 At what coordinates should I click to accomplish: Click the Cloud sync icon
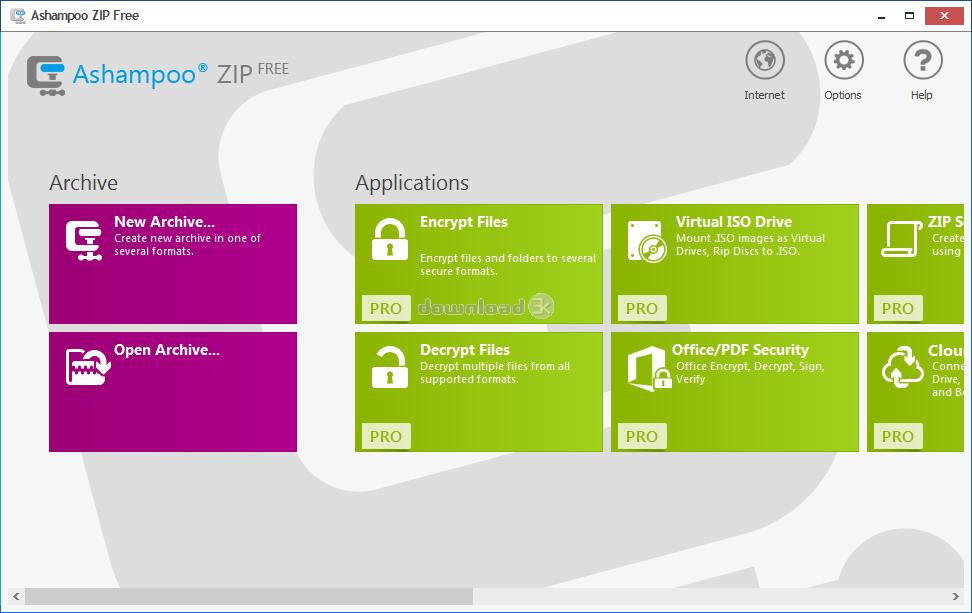tap(903, 367)
